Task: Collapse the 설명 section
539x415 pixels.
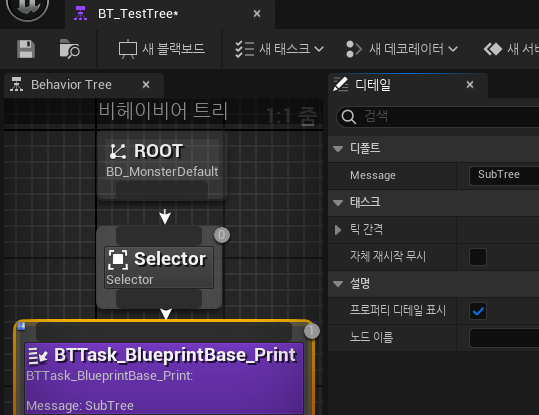Action: [x=338, y=284]
